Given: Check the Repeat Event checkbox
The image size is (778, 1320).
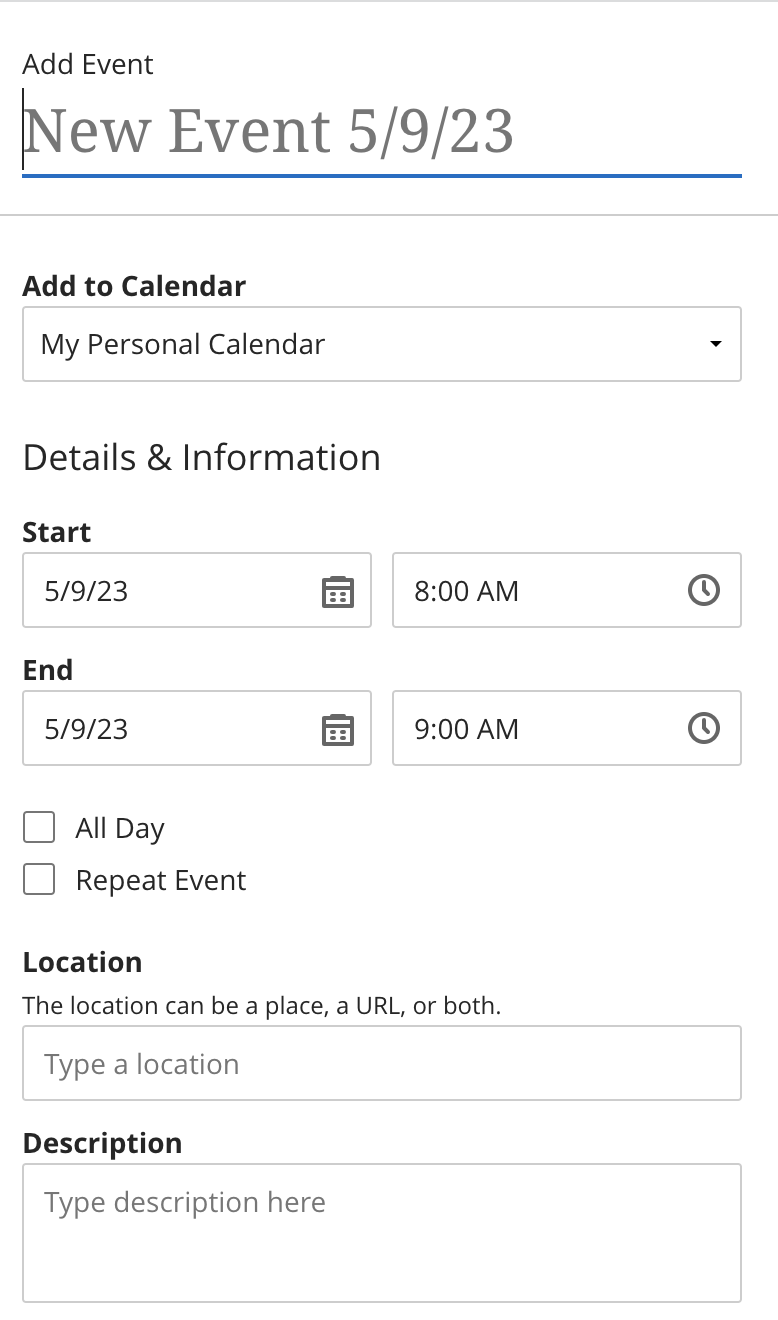Looking at the screenshot, I should coord(39,880).
